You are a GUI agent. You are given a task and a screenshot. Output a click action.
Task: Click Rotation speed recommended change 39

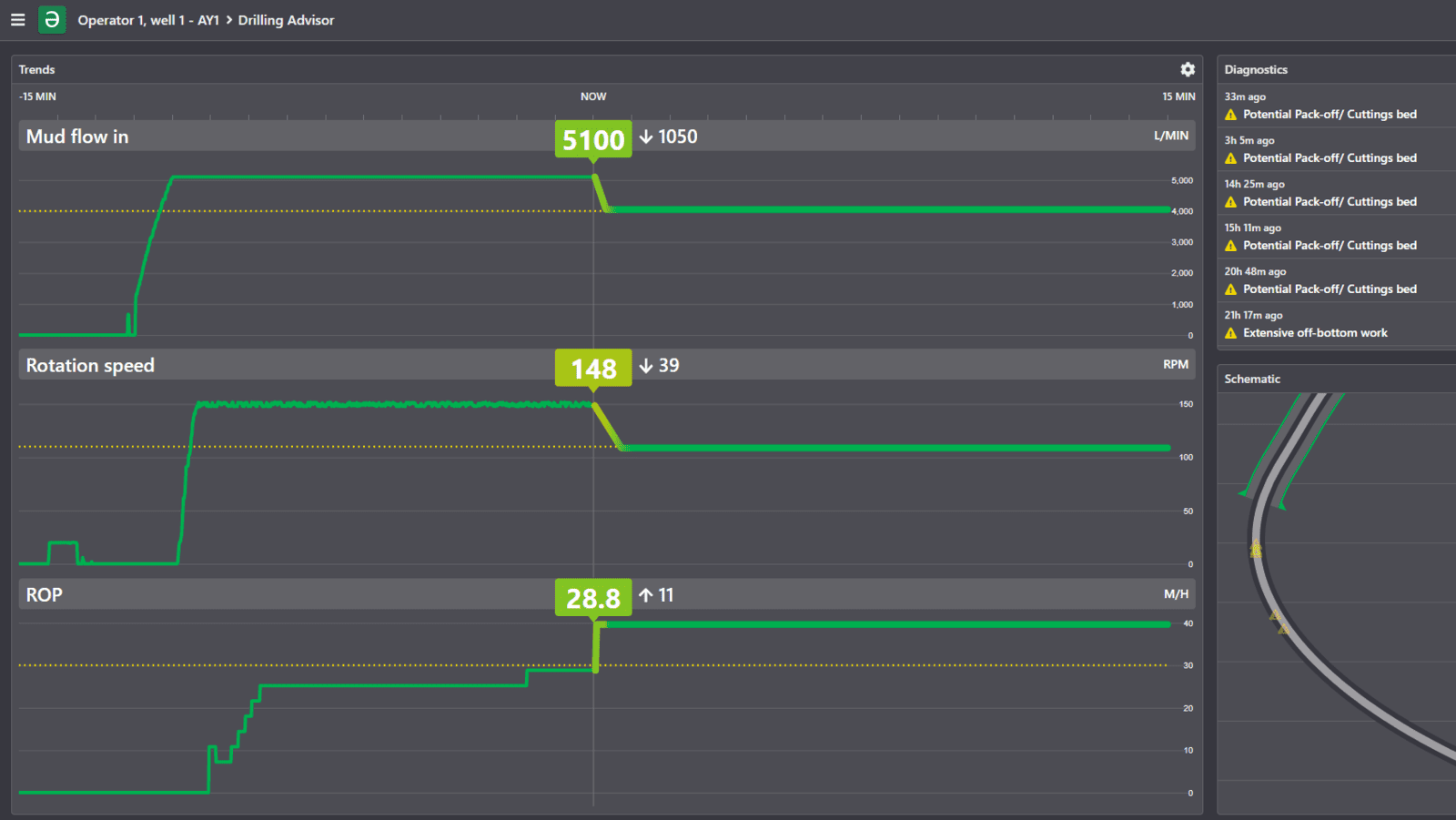point(669,365)
